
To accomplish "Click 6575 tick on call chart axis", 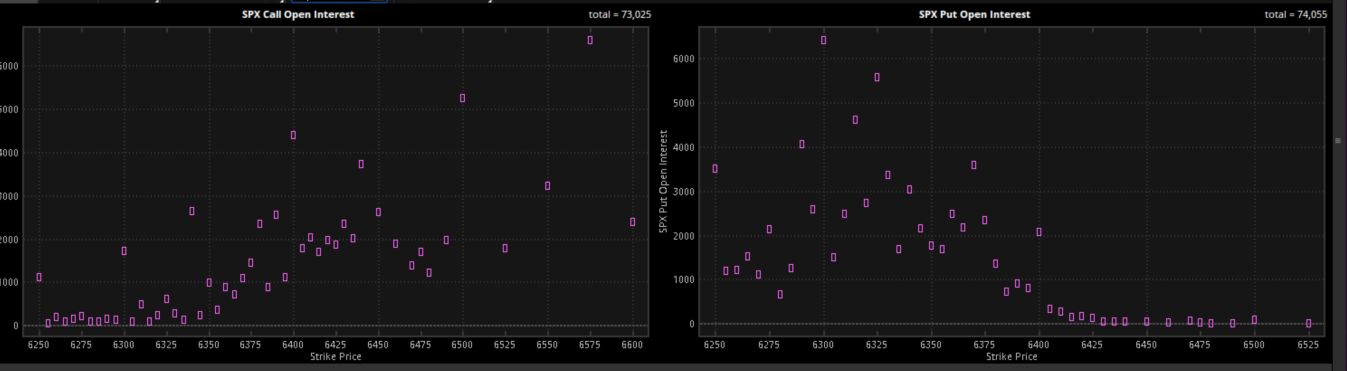I will point(590,344).
